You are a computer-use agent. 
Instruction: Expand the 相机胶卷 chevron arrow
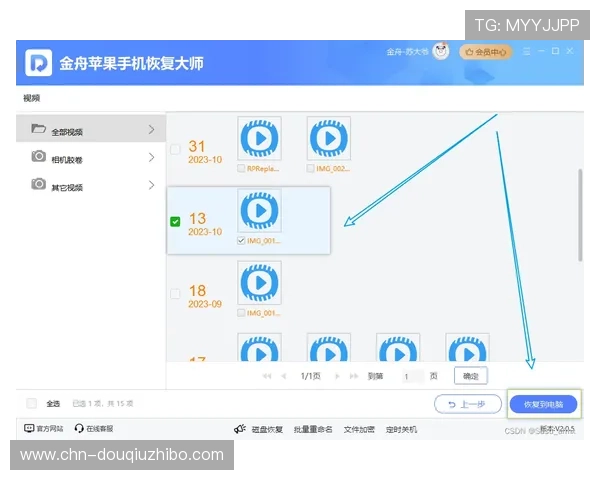(x=152, y=157)
